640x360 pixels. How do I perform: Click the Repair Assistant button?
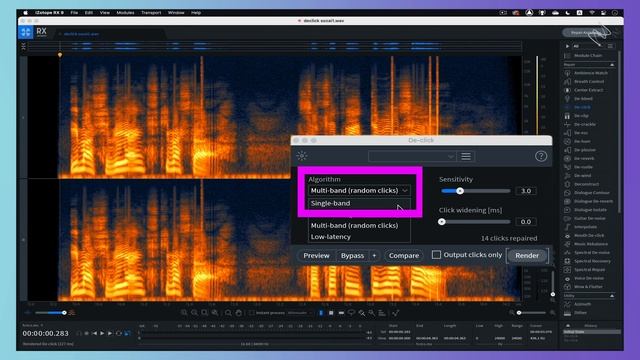[584, 33]
